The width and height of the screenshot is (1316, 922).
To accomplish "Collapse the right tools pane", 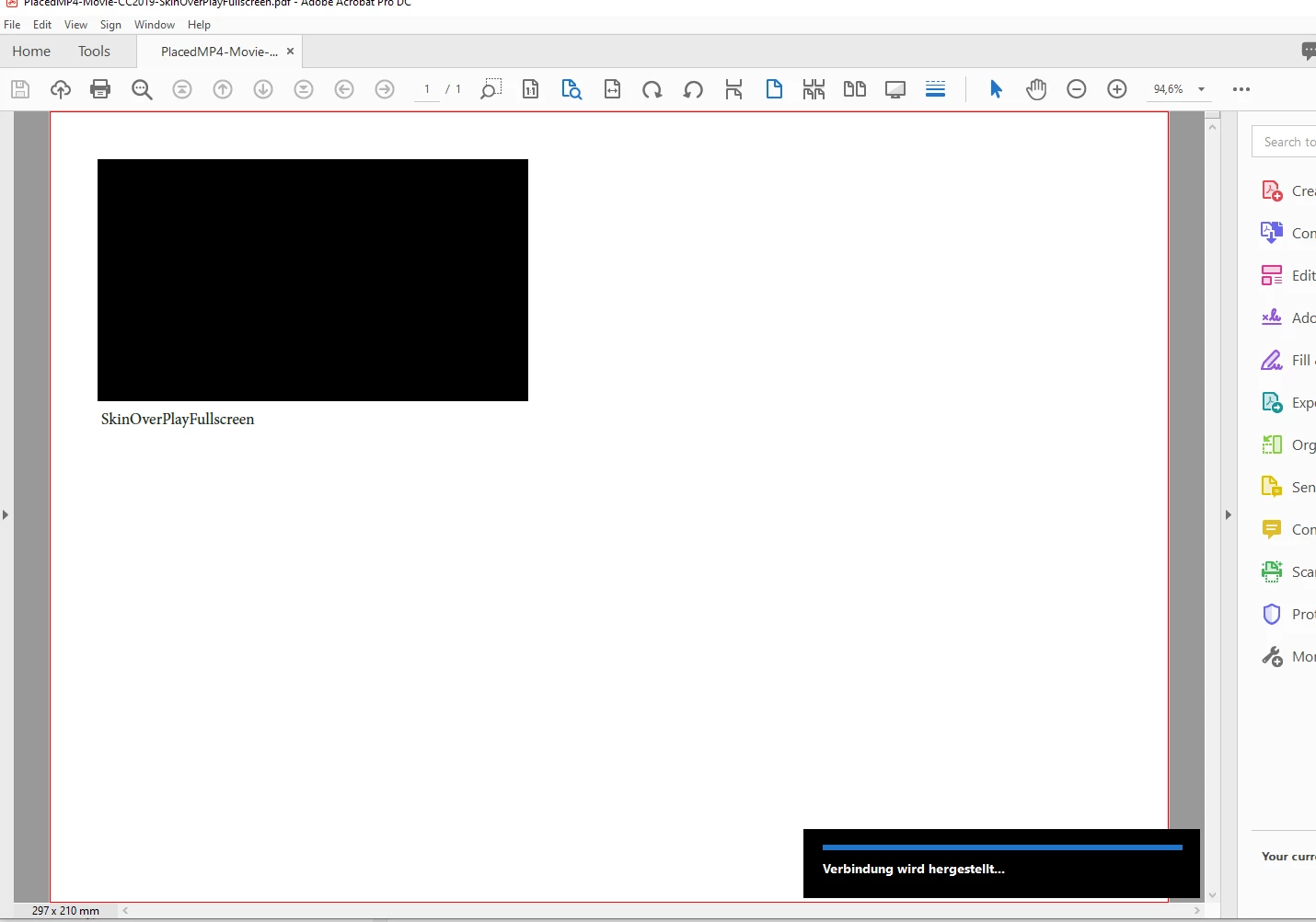I will coord(1229,514).
